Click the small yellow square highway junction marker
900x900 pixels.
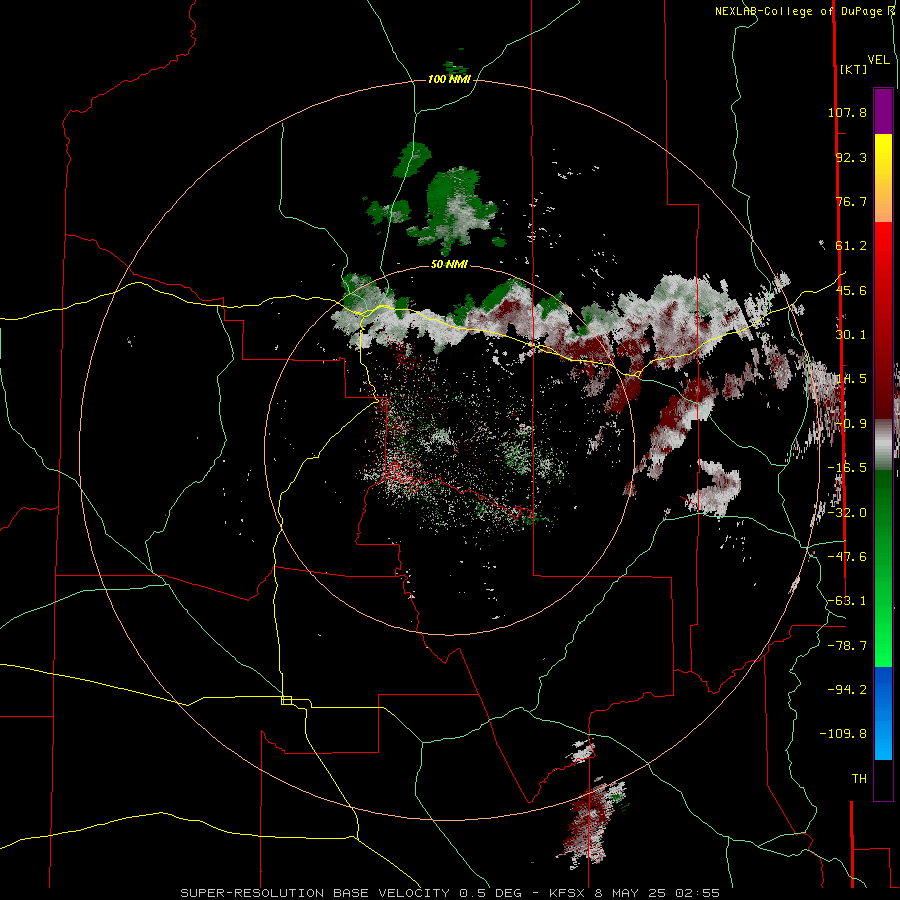pos(286,700)
